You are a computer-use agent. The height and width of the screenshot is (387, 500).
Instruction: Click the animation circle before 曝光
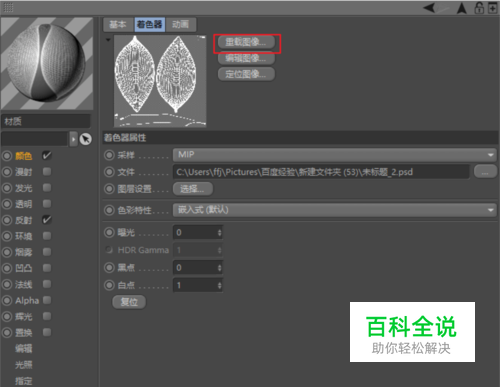[109, 232]
